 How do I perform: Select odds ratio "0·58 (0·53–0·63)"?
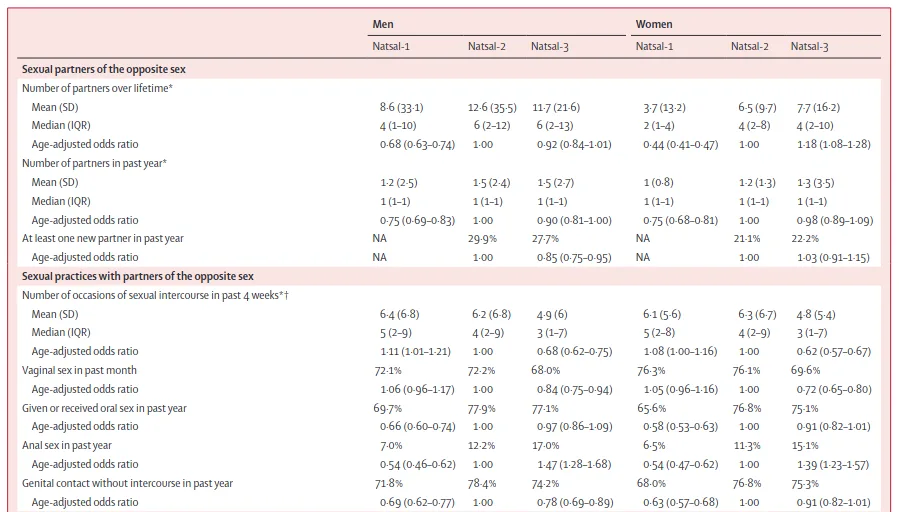pos(680,427)
